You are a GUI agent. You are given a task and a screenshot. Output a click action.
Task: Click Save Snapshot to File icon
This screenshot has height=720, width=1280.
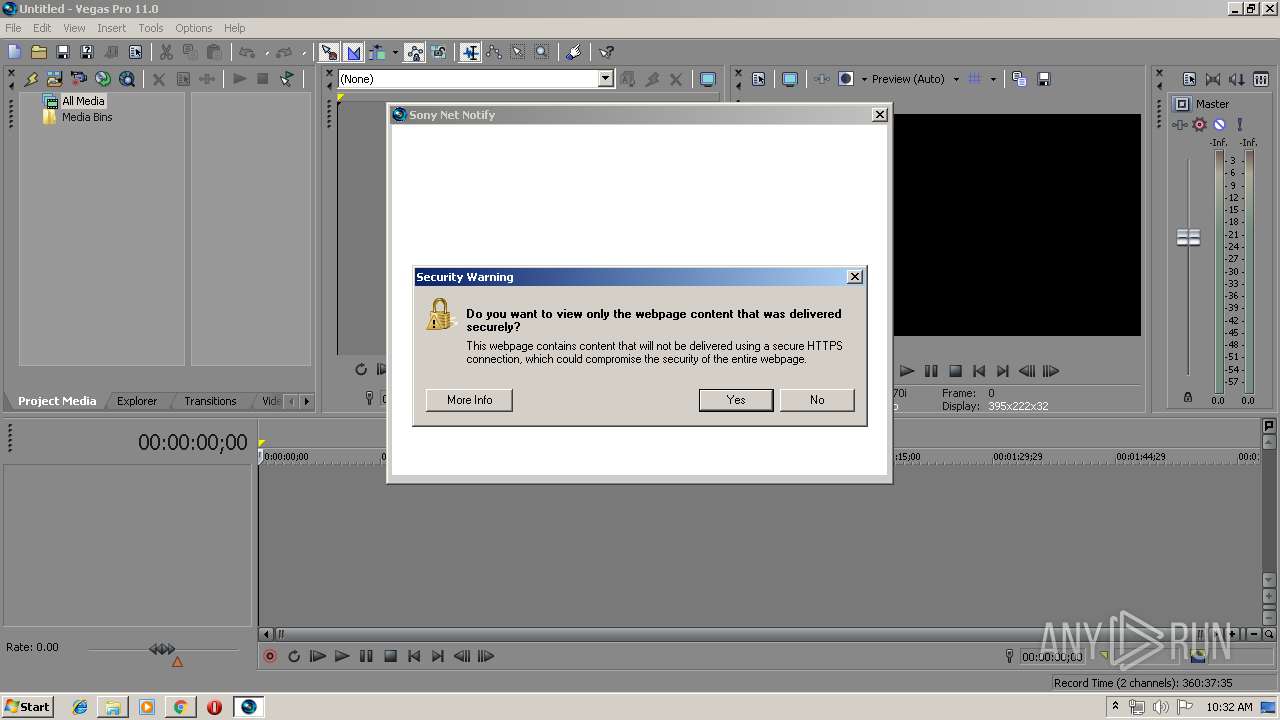1044,79
